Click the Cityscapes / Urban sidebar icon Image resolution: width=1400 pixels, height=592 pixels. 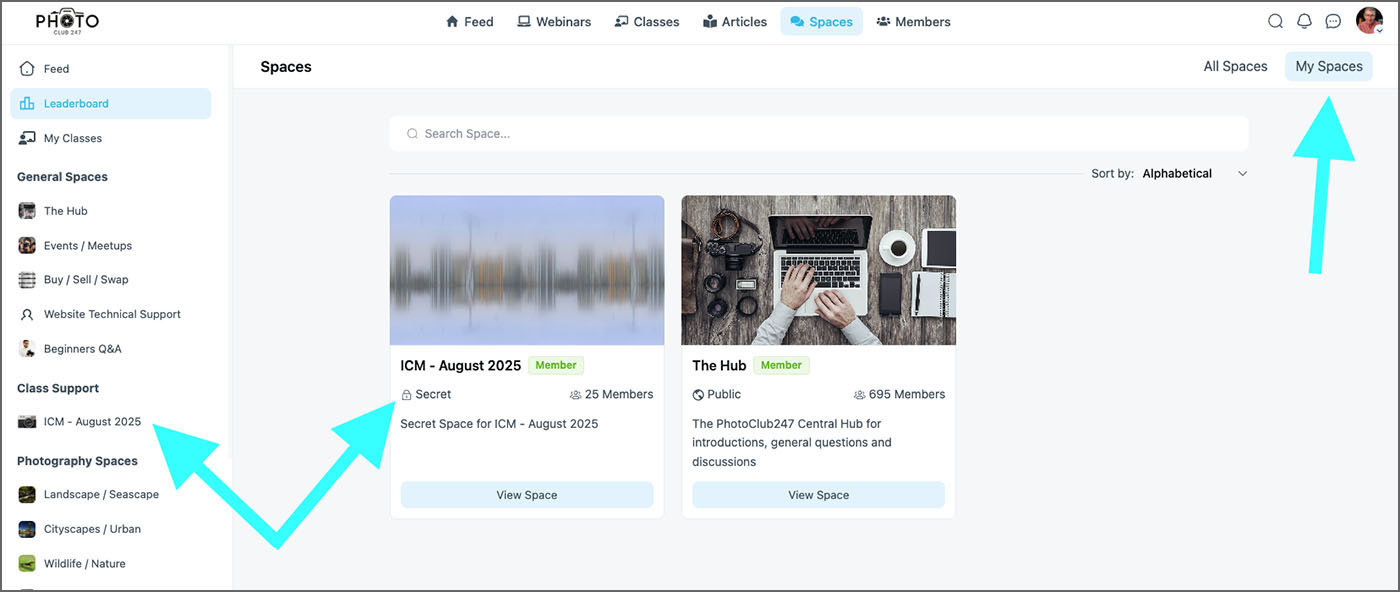27,529
